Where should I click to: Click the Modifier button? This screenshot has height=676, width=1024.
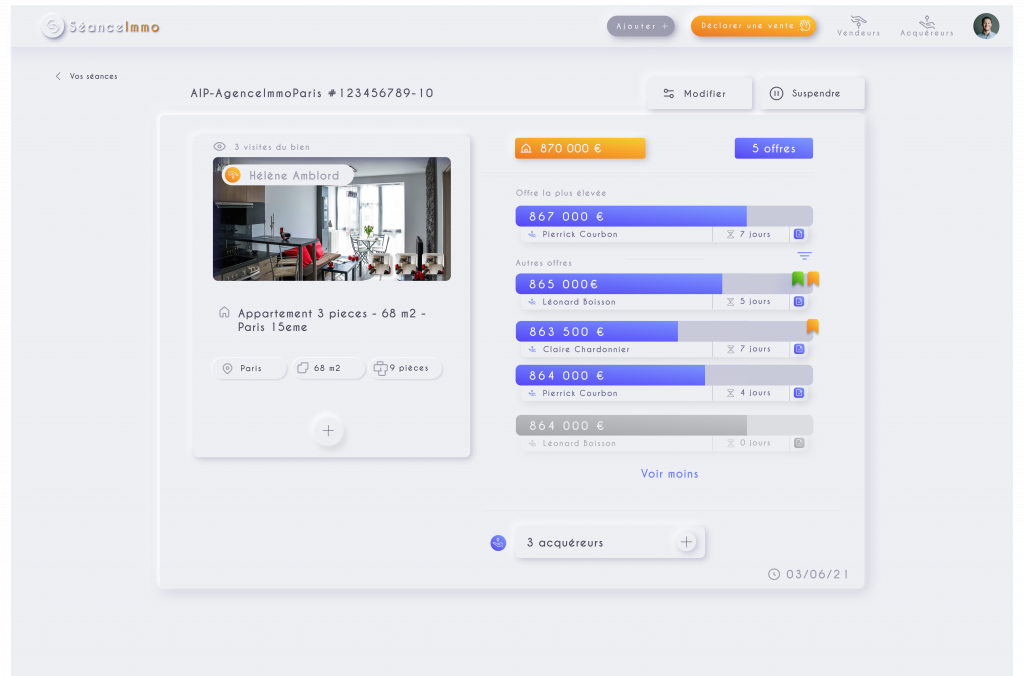[699, 92]
